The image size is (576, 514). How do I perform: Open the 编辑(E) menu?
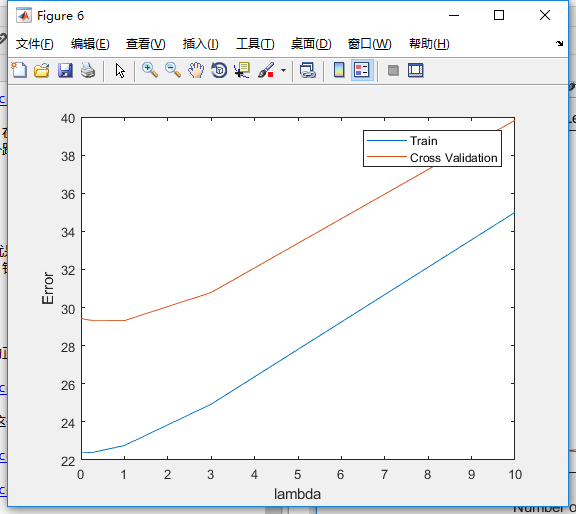click(90, 44)
